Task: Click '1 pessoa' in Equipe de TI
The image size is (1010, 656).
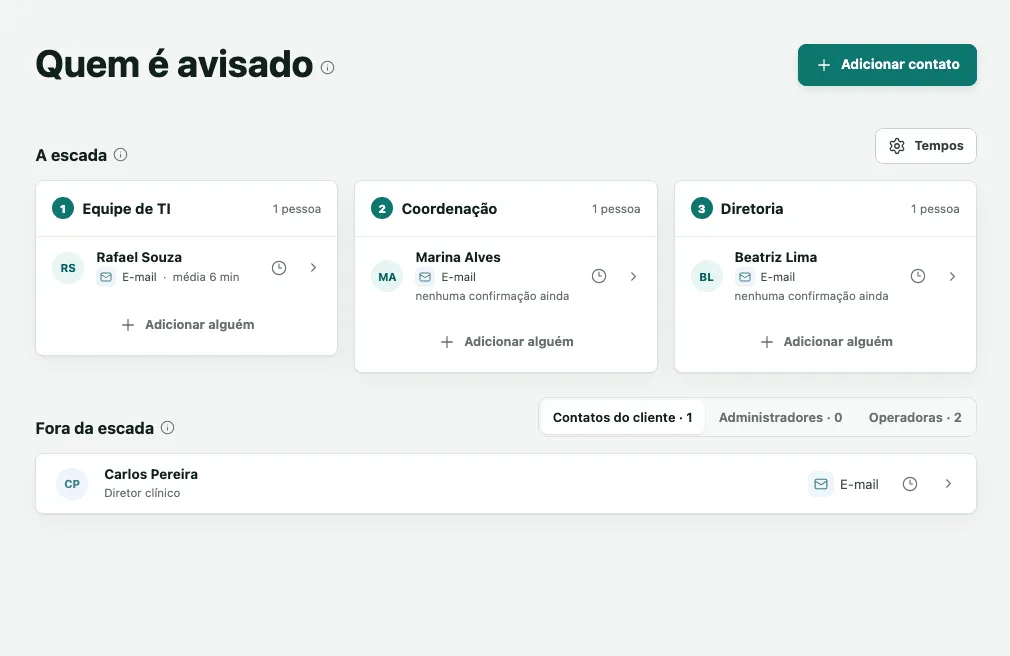Action: click(296, 209)
